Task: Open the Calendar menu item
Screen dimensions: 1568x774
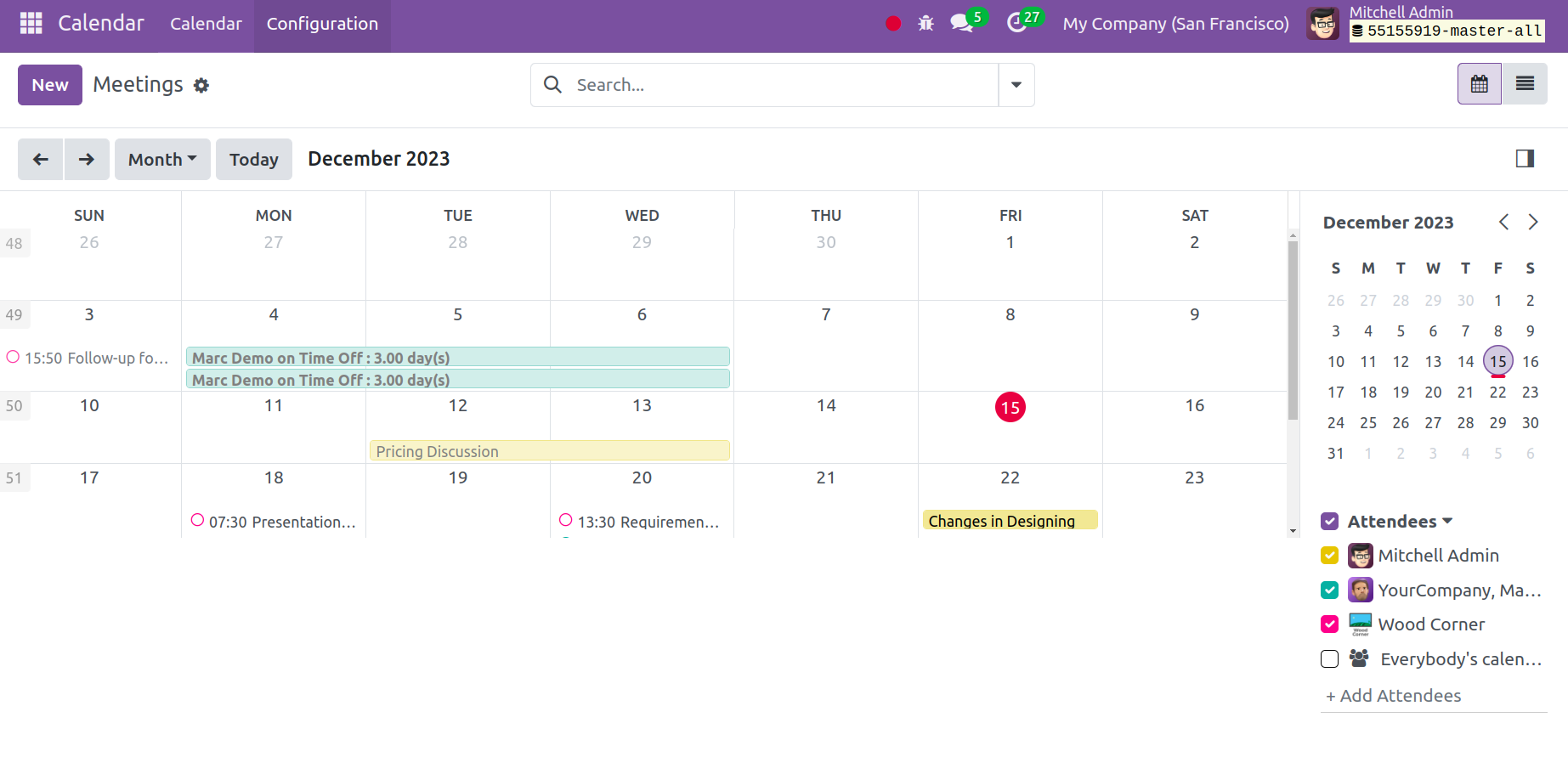Action: pos(206,24)
